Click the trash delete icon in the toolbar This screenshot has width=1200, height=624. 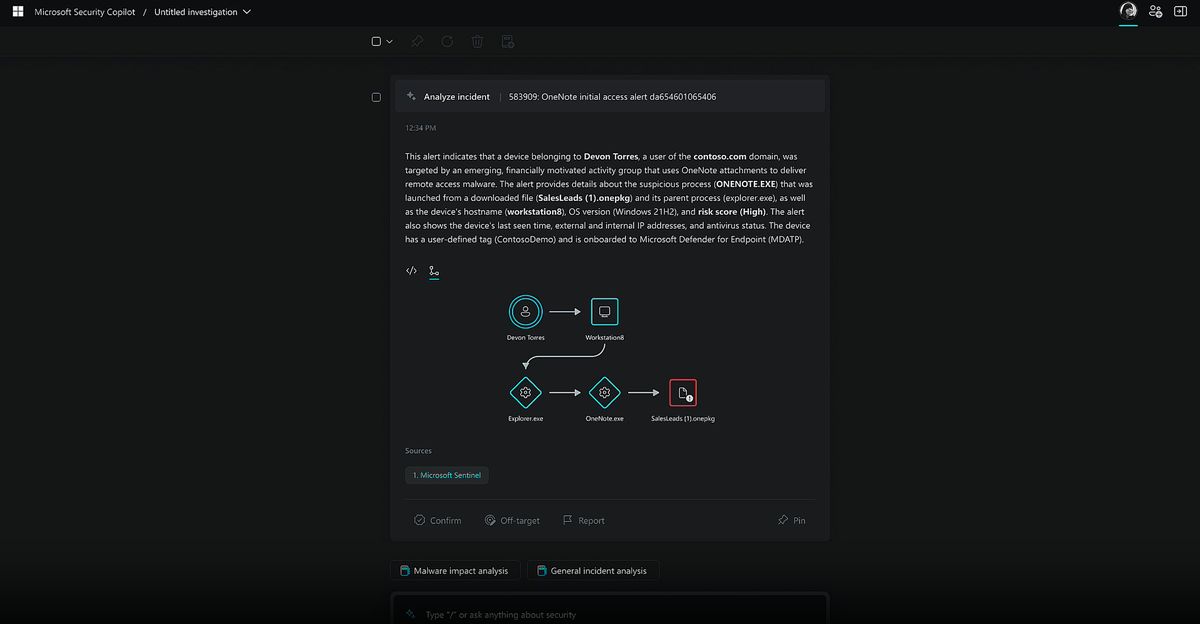pyautogui.click(x=477, y=41)
